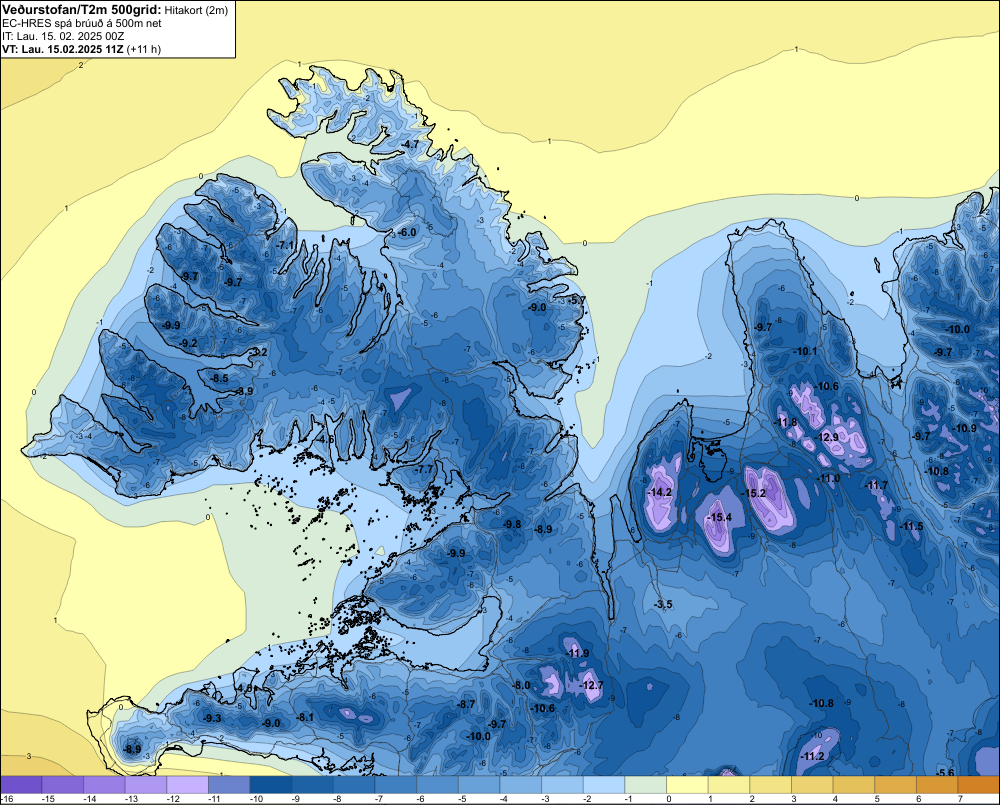Viewport: 1000px width, 805px height.
Task: Pick legend swatch between -2 and -1
Action: pyautogui.click(x=604, y=785)
